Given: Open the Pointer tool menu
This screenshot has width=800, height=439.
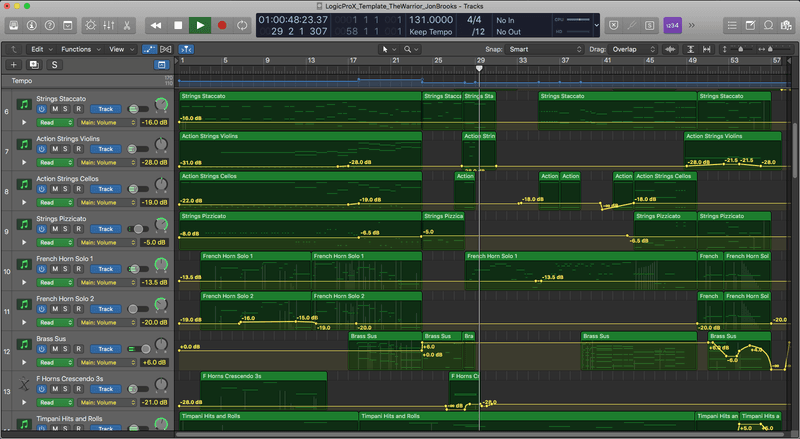Looking at the screenshot, I should pyautogui.click(x=389, y=49).
